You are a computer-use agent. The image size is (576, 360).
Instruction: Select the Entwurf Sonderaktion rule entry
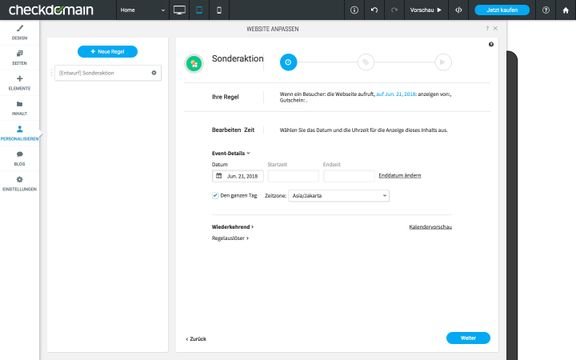pos(108,73)
